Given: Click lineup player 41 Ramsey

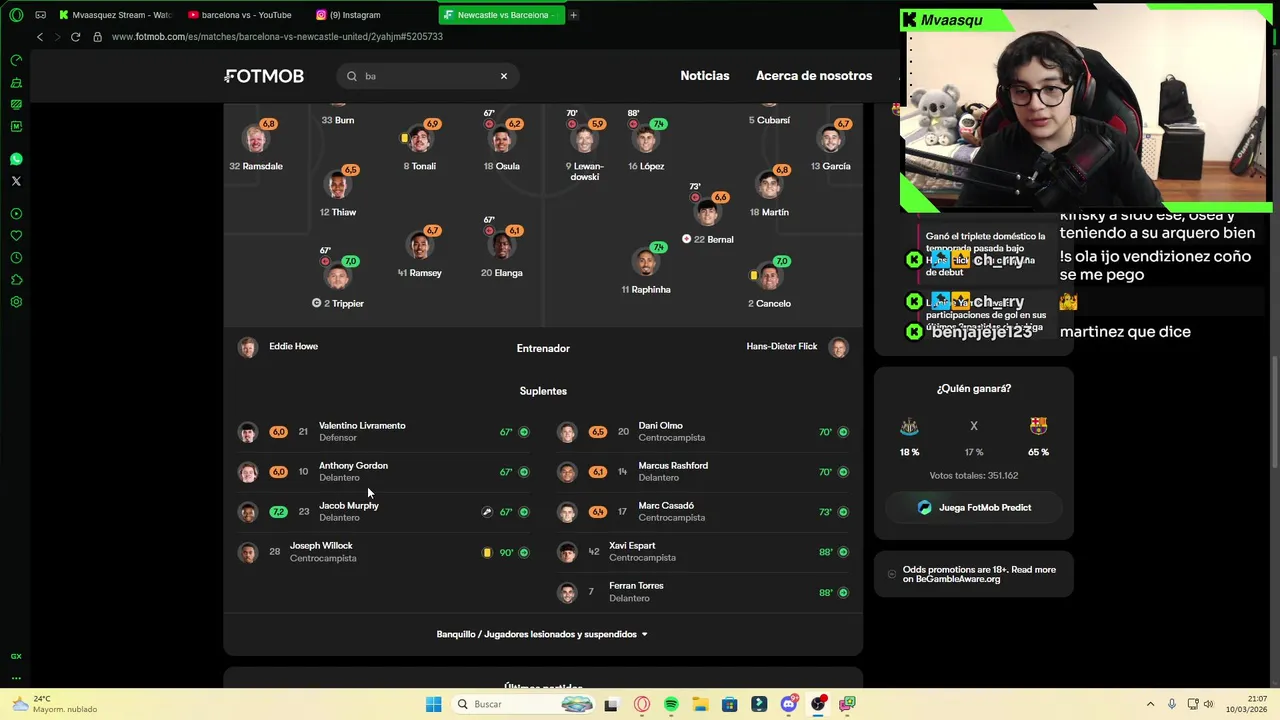Looking at the screenshot, I should pyautogui.click(x=420, y=253).
